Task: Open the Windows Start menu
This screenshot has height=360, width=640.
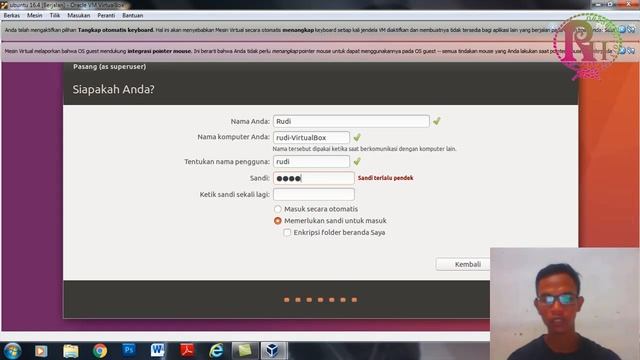Action: (x=12, y=351)
